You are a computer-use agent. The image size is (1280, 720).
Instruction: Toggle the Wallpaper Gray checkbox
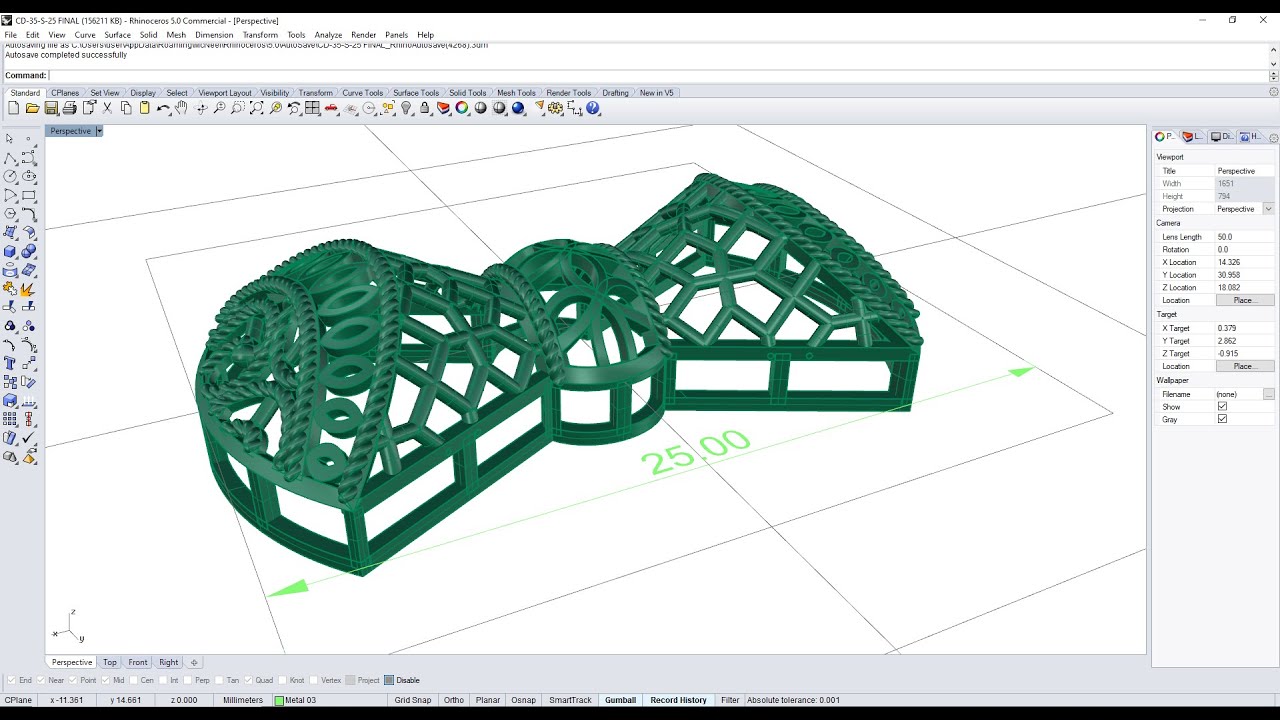click(1222, 420)
